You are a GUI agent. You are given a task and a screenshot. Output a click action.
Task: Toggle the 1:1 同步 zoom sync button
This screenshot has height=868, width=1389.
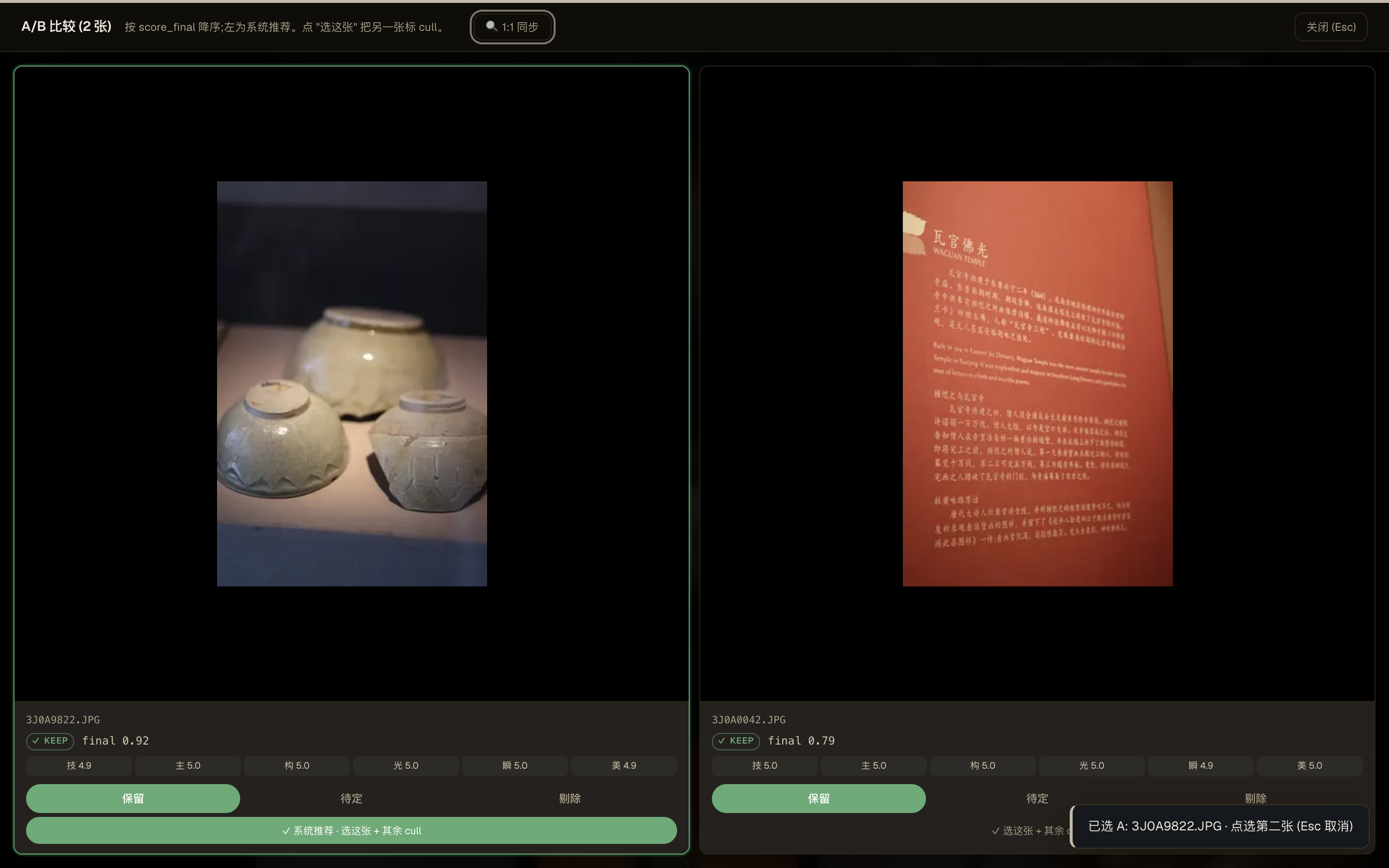[512, 27]
